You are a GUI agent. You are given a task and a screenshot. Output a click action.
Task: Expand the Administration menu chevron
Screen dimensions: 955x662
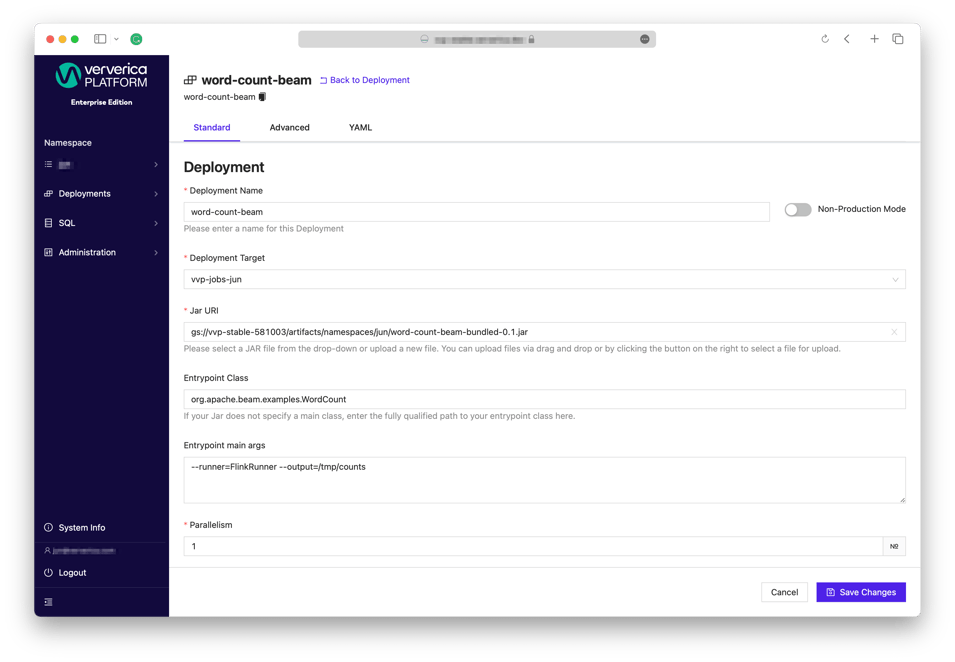(156, 252)
